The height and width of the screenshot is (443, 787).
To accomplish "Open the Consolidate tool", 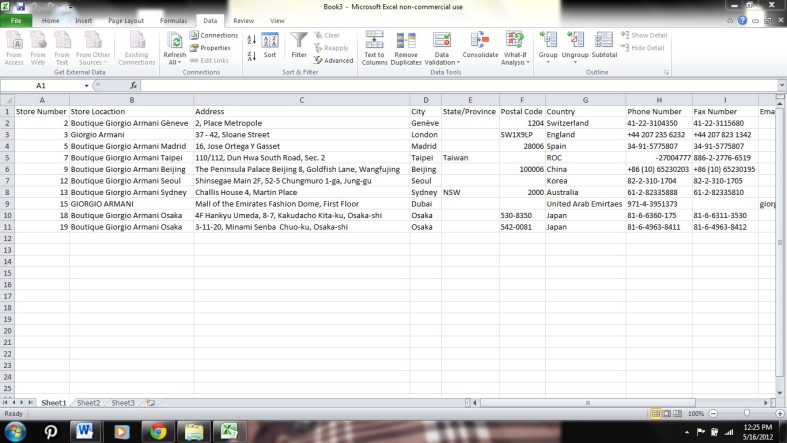I will coord(480,45).
